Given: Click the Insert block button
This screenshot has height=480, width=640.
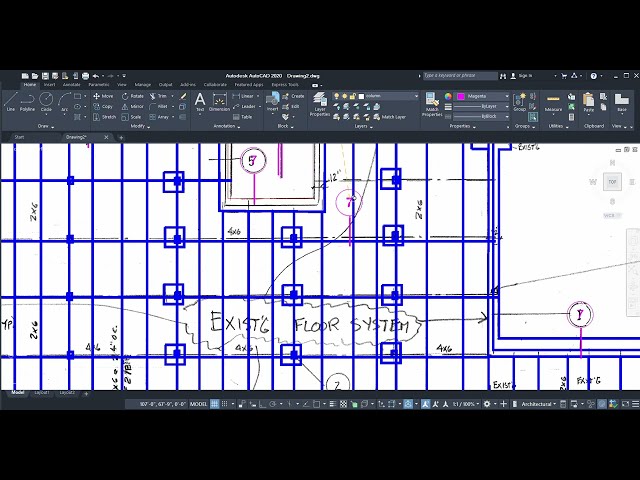Looking at the screenshot, I should 272,102.
